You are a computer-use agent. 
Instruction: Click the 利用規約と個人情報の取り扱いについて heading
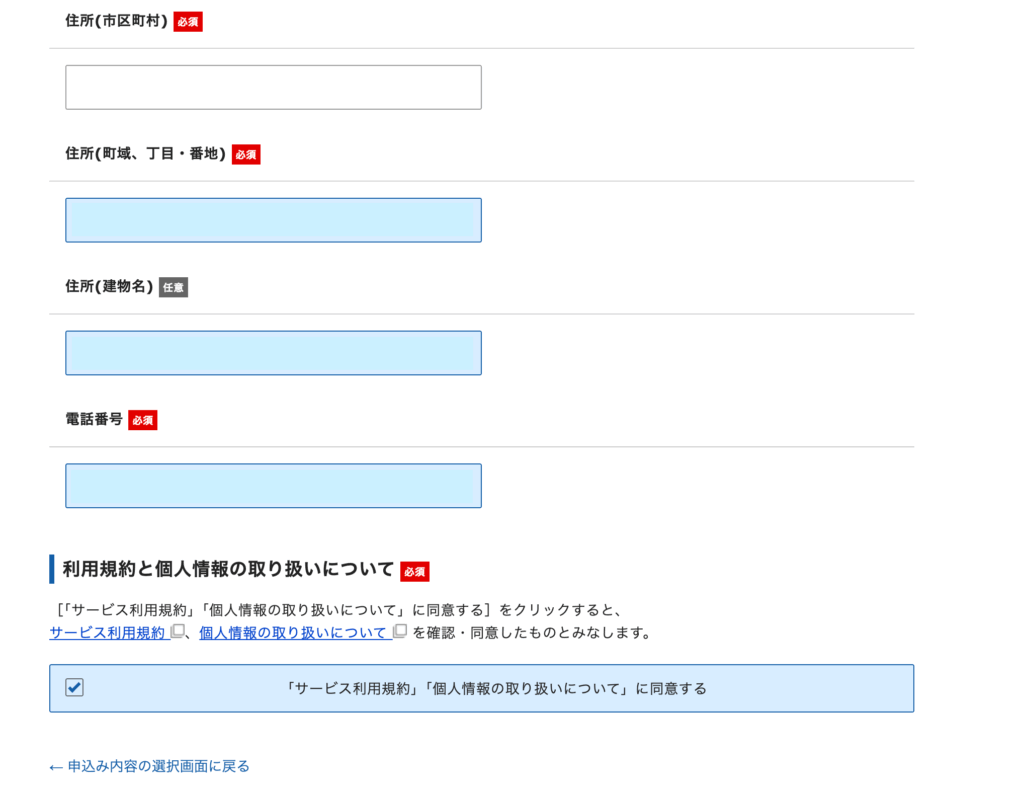[228, 570]
